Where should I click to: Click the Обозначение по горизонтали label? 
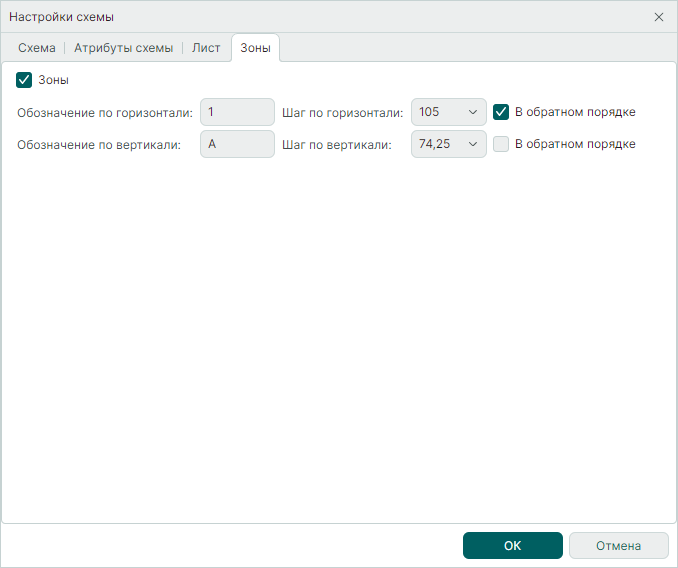coord(105,112)
